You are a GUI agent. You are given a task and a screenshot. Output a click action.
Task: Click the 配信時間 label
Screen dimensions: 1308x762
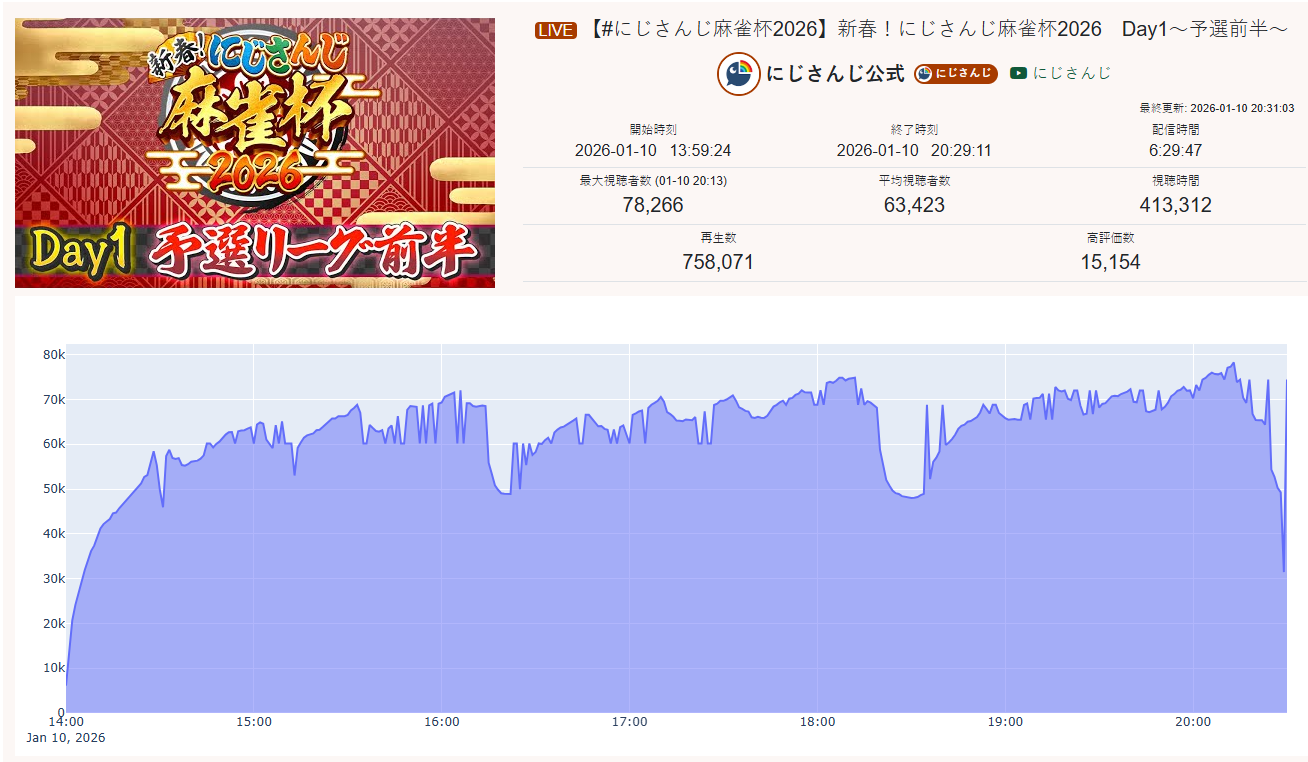tap(1175, 129)
